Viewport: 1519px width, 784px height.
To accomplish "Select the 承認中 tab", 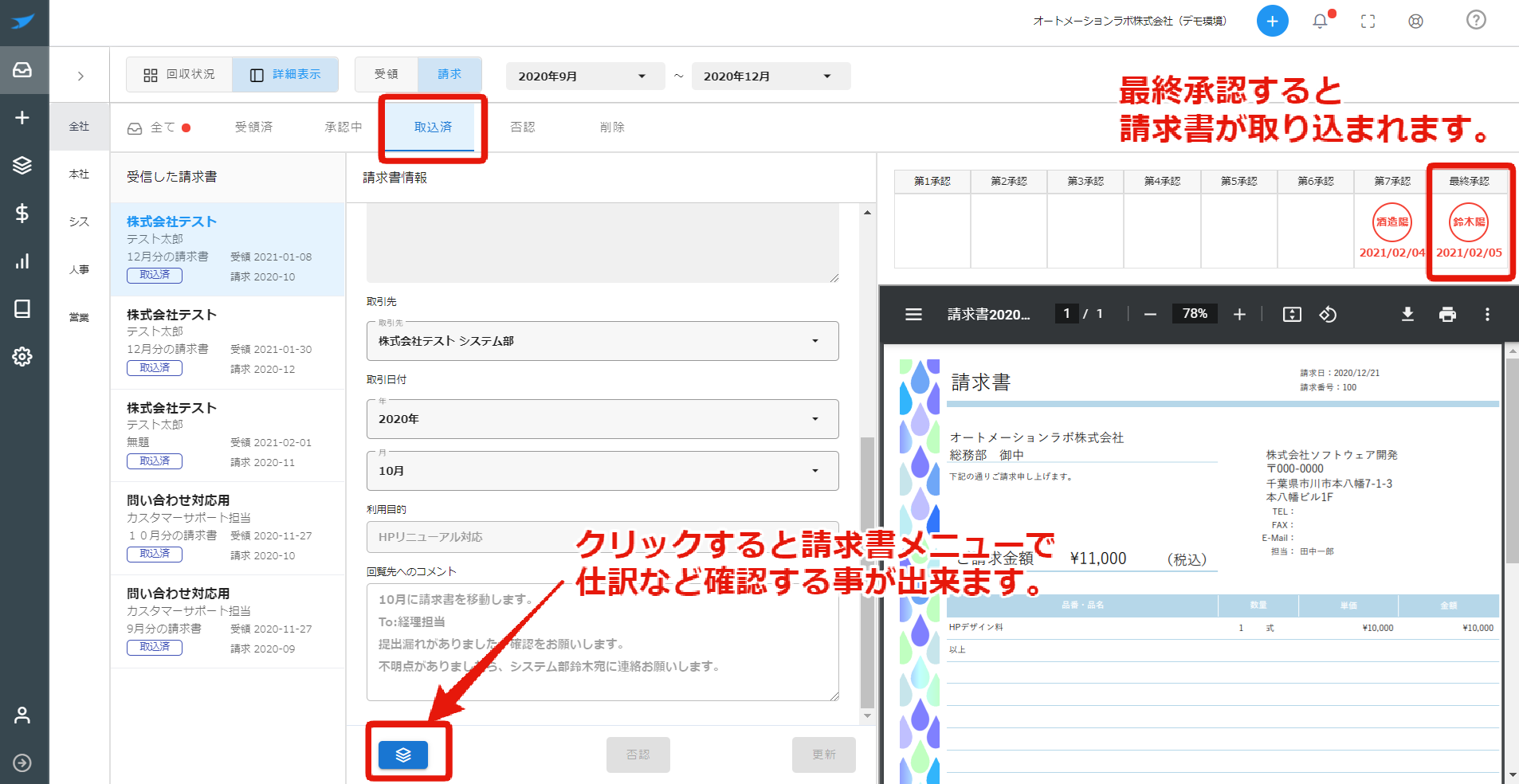I will point(343,127).
